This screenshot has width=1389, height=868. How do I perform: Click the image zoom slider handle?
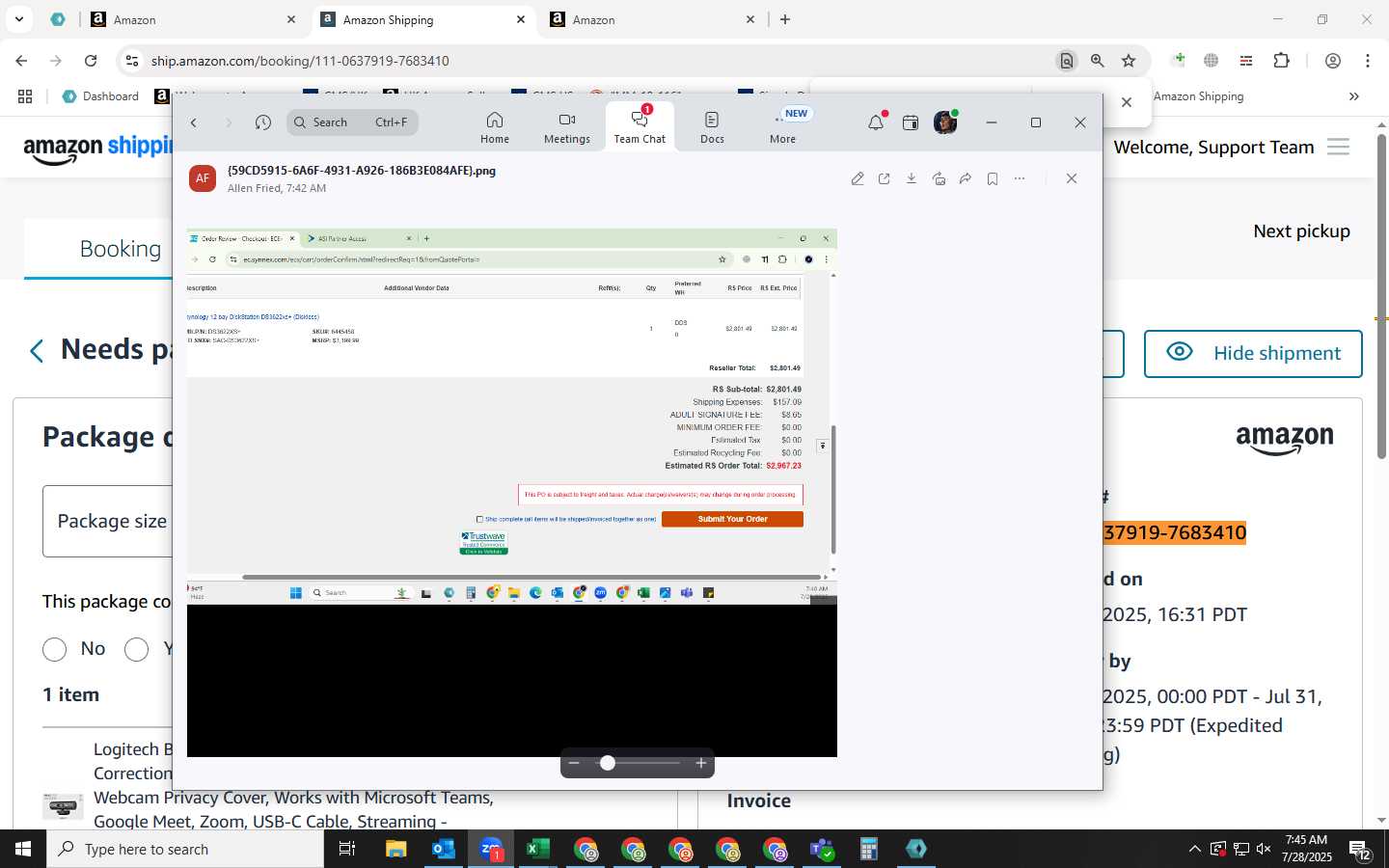click(x=608, y=763)
